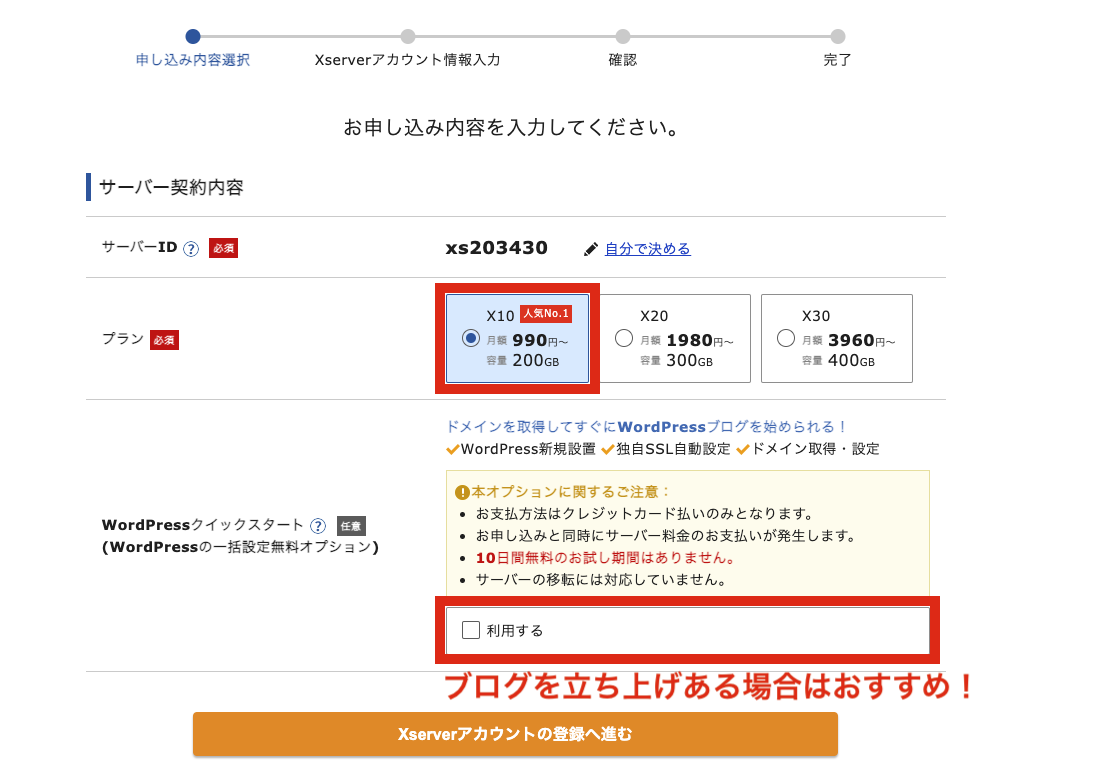Click the 申し込み内容選択 step label
Image resolution: width=1098 pixels, height=783 pixels.
[x=193, y=60]
